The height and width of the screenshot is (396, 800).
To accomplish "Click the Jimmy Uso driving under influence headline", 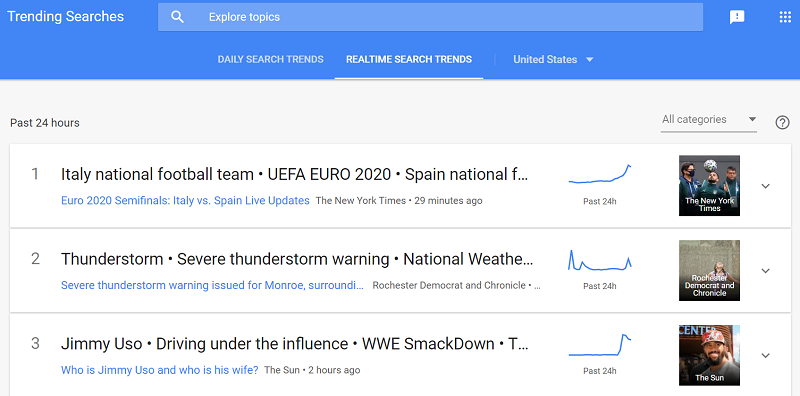I will 295,344.
